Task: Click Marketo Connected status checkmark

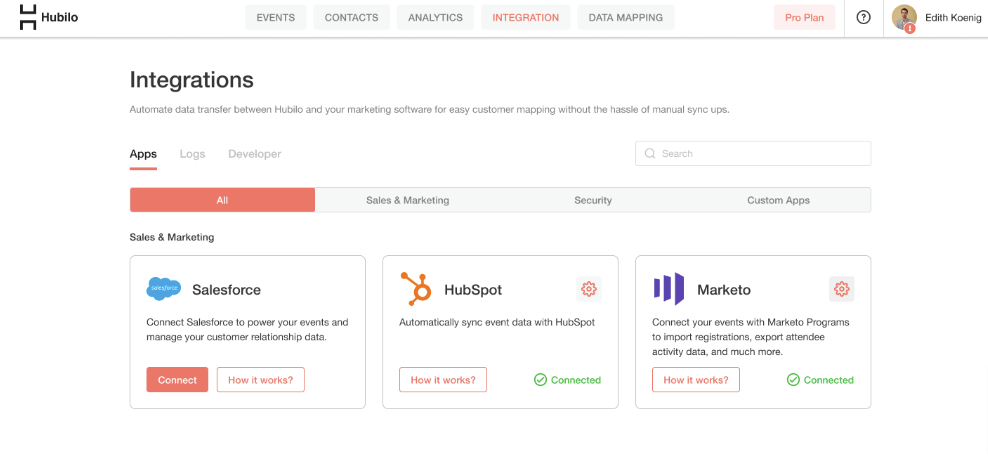Action: coord(793,379)
